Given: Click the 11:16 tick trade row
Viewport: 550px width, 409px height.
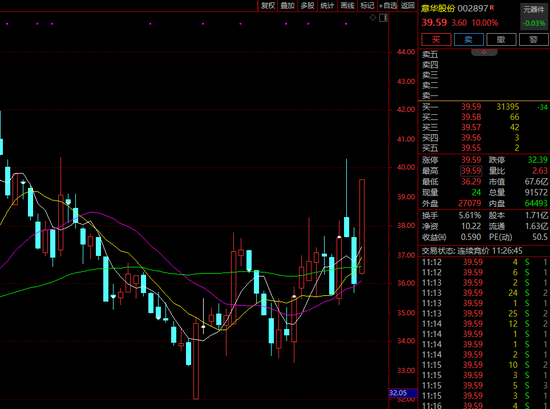Looking at the screenshot, I should (484, 405).
